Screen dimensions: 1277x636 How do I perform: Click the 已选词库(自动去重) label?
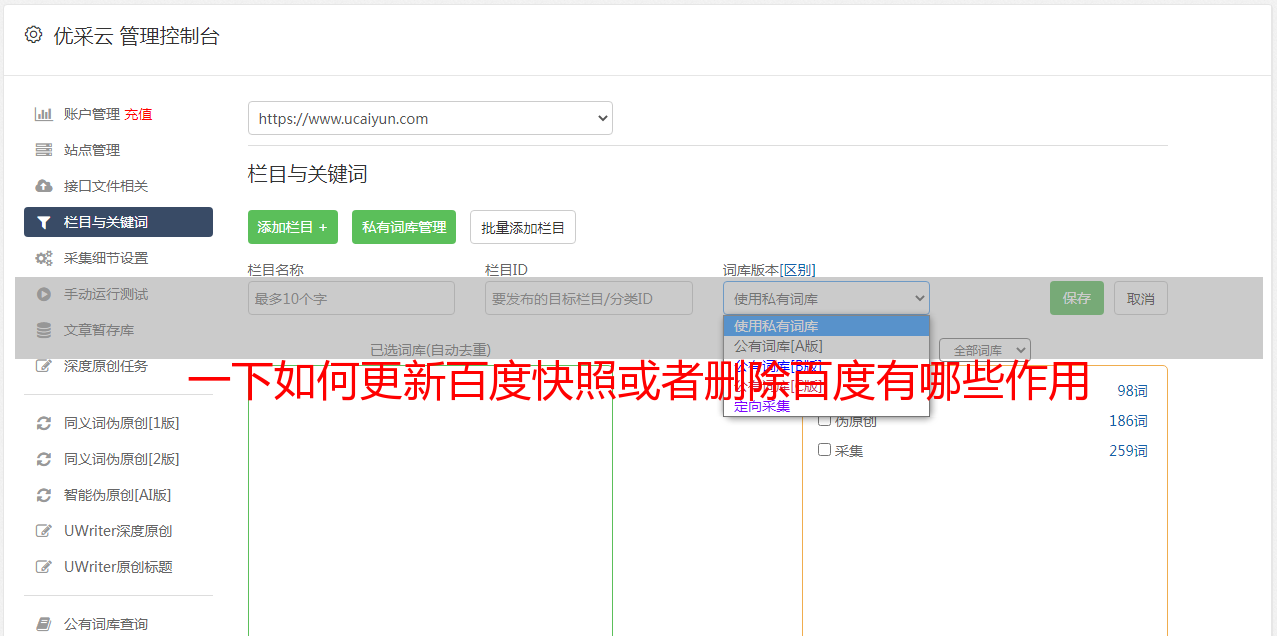430,350
